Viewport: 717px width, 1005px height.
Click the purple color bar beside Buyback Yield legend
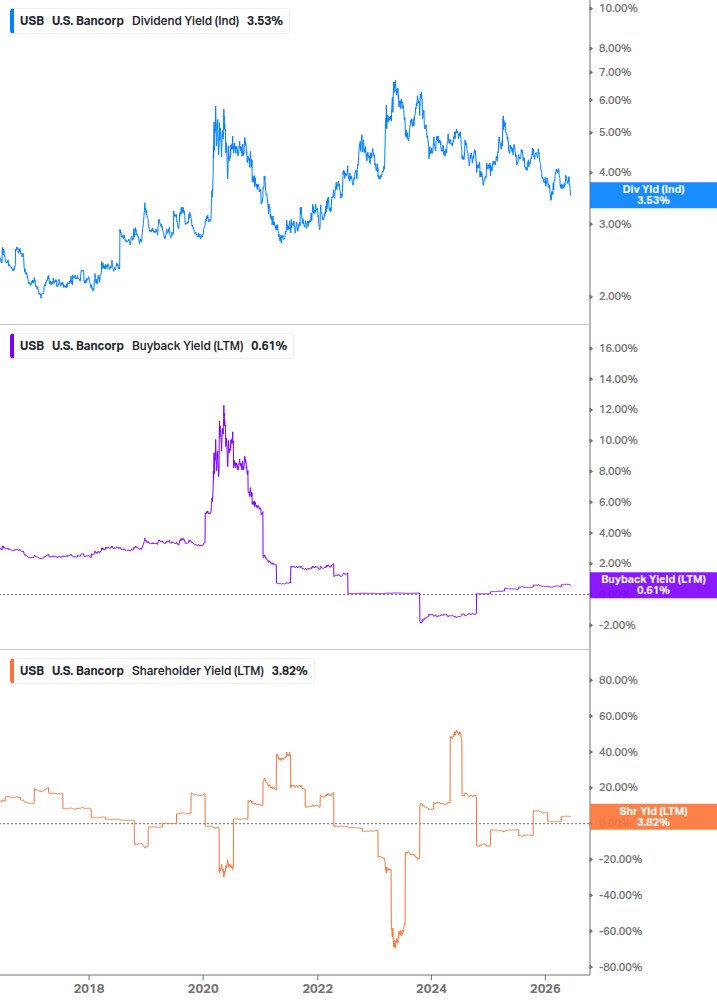pos(12,345)
